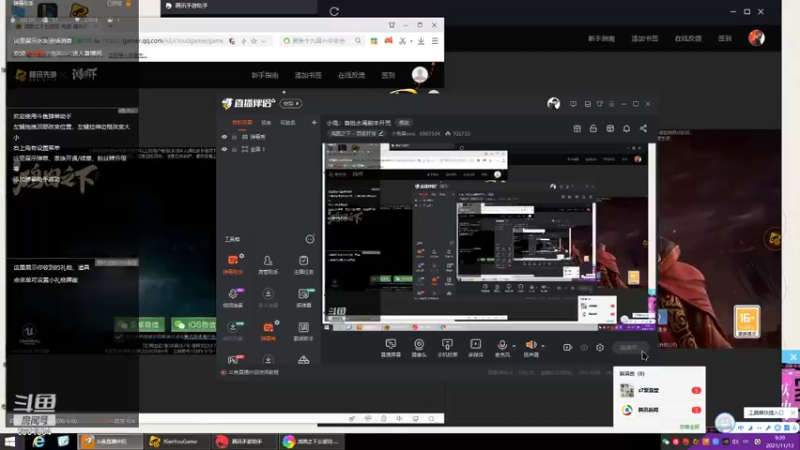
Task: Open 添加书签 in the front browser page
Action: point(308,75)
